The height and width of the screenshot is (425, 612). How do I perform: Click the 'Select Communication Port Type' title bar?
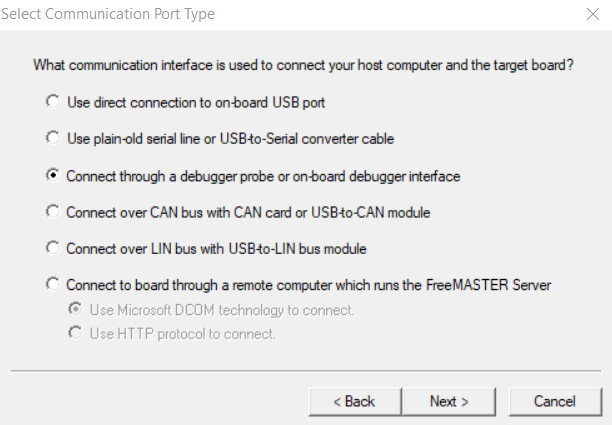(112, 15)
